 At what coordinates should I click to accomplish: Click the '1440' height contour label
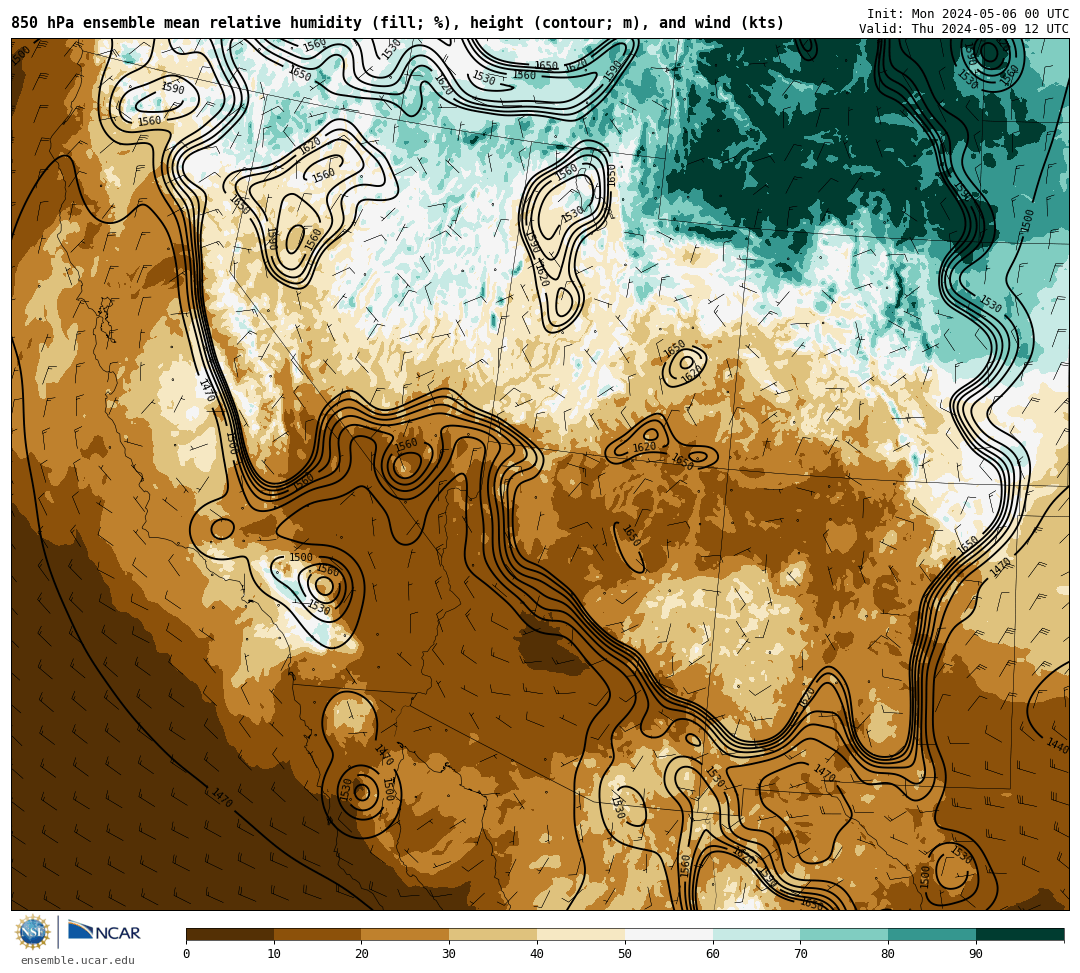pos(1057,745)
